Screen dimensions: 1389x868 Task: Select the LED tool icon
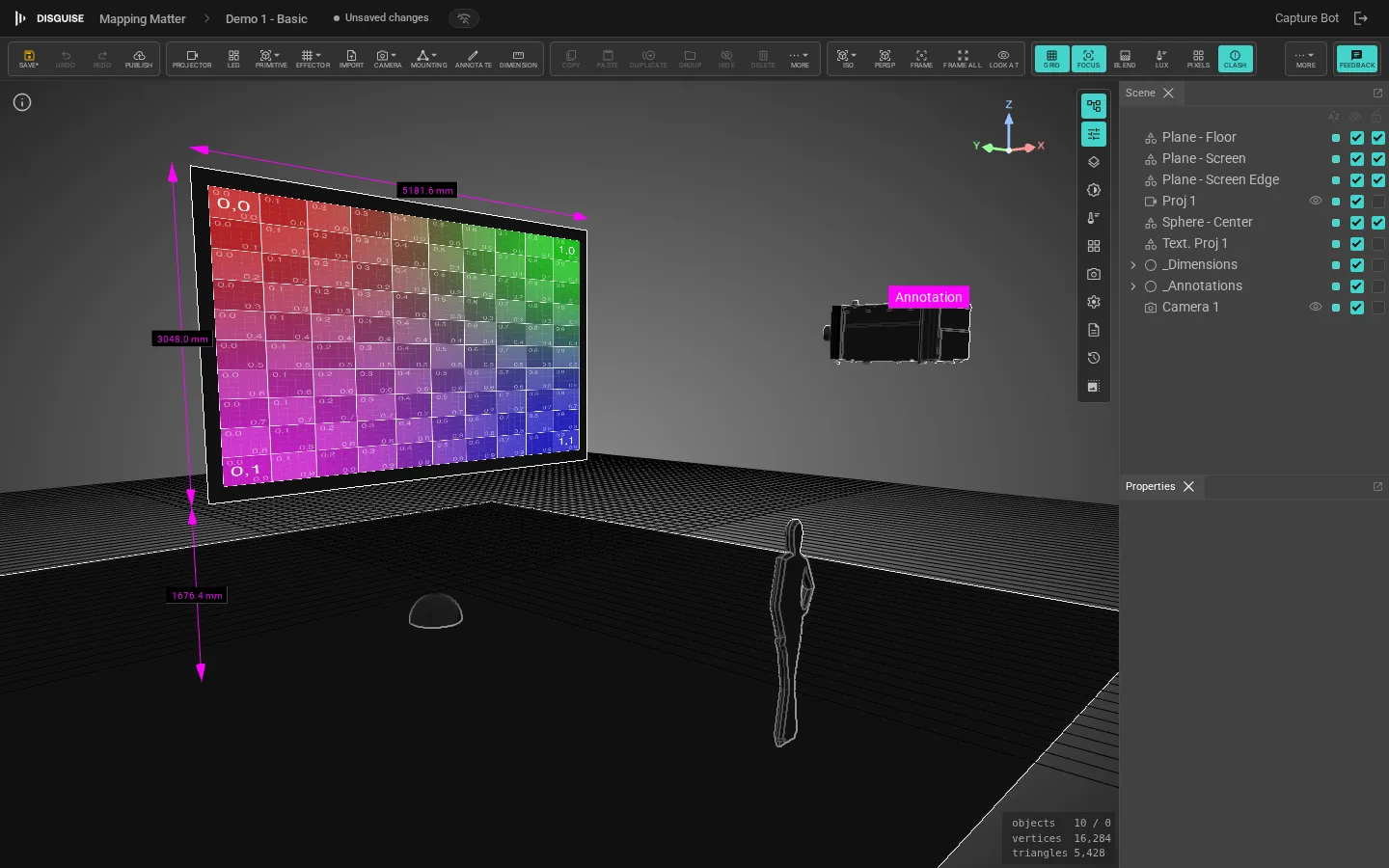[233, 59]
